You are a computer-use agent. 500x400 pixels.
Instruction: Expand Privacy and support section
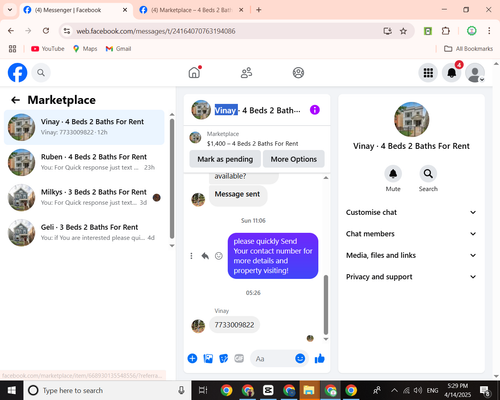pos(411,277)
